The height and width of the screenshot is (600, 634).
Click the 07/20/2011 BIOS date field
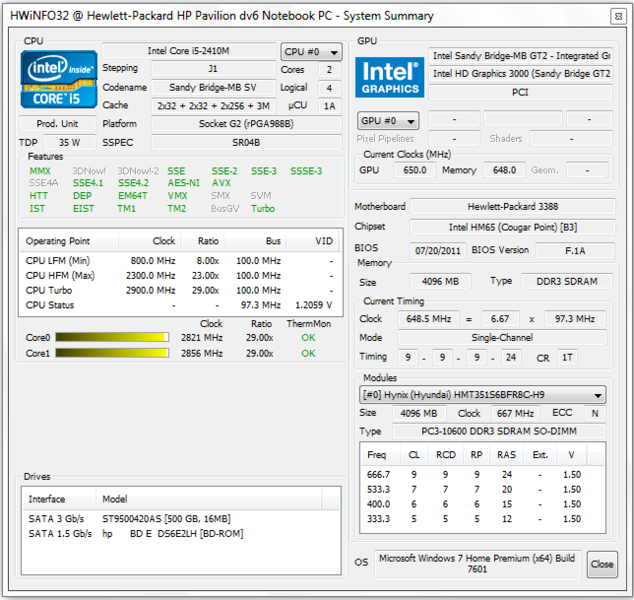[438, 251]
